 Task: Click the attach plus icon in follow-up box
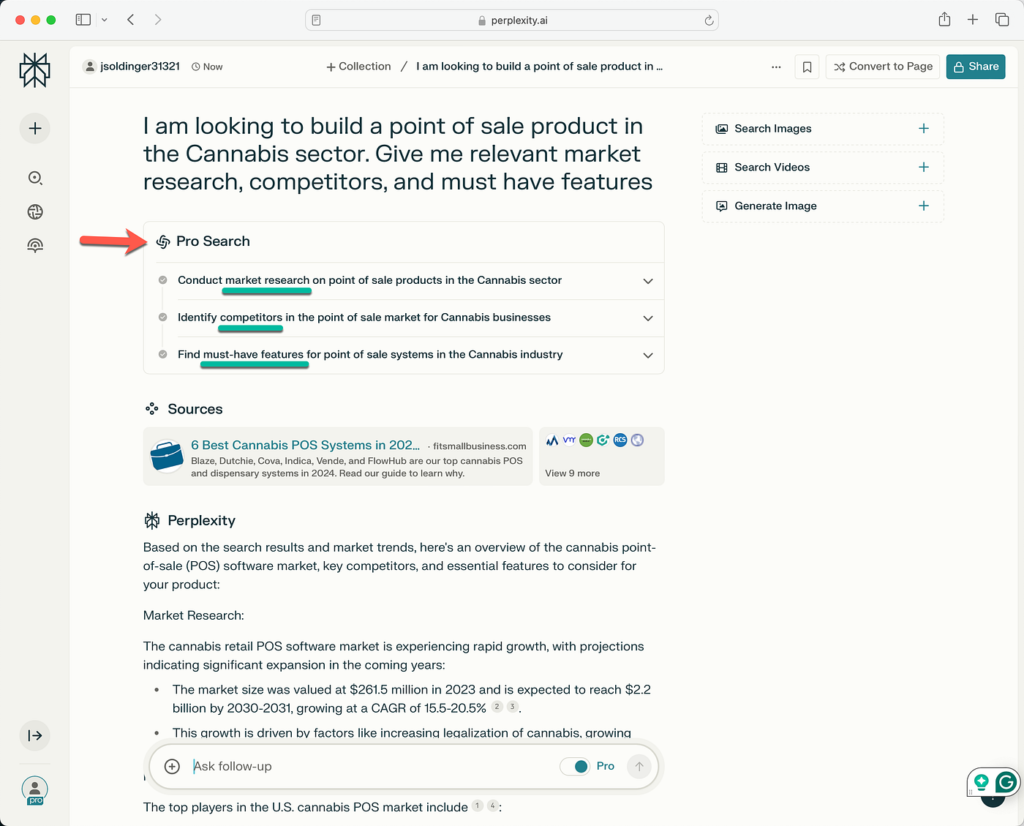pos(172,766)
